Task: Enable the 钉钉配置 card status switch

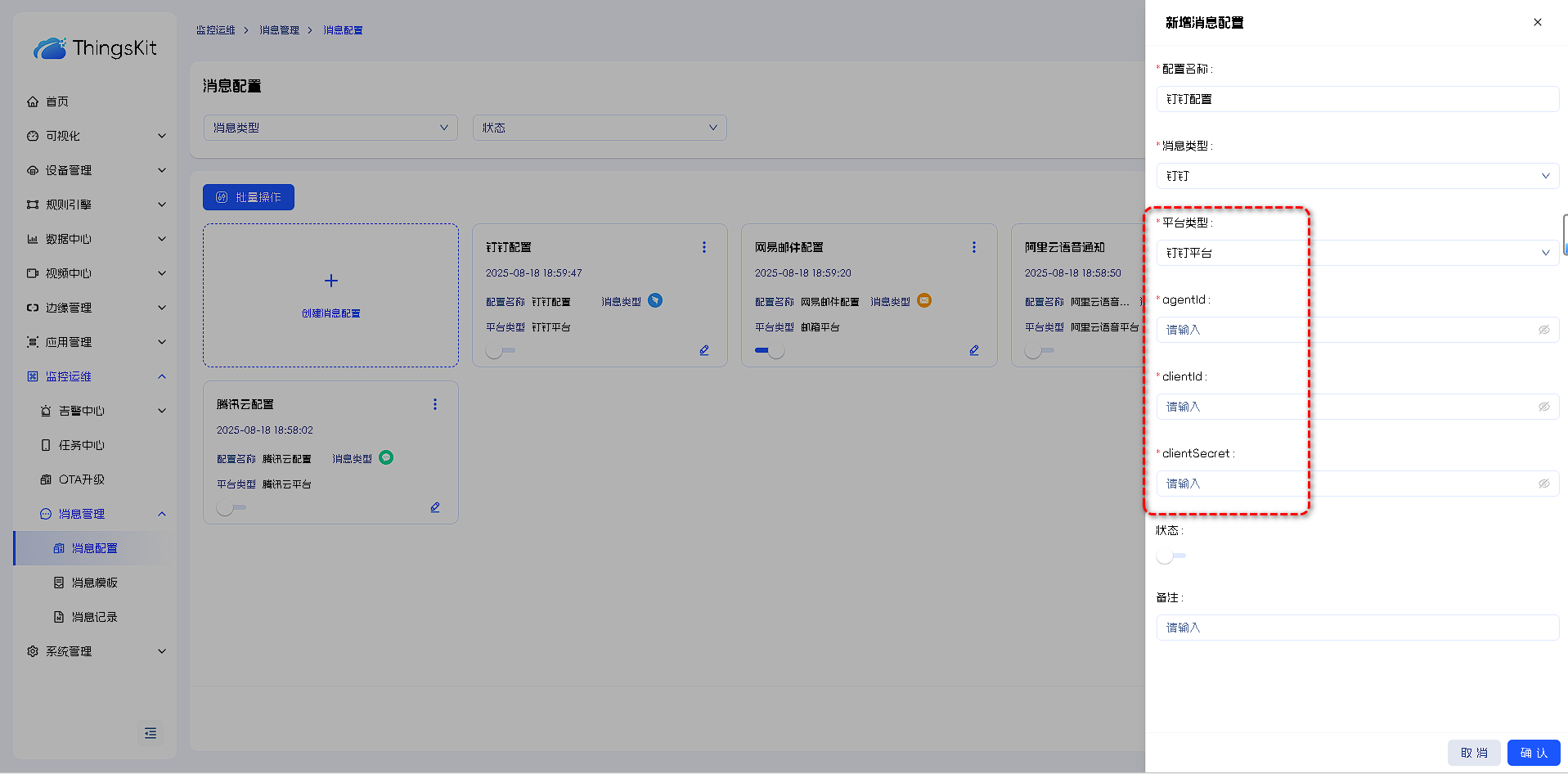Action: (500, 350)
